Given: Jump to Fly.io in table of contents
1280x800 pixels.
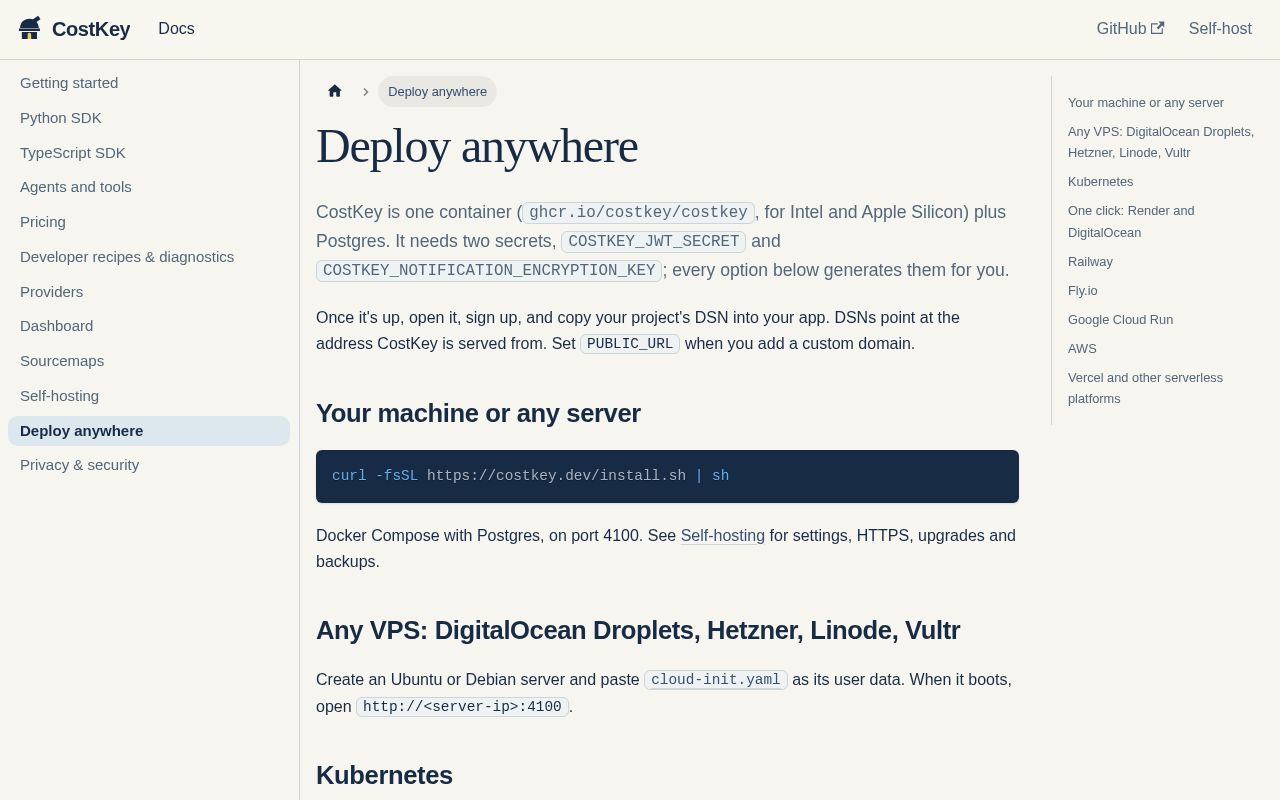Looking at the screenshot, I should (x=1082, y=291).
